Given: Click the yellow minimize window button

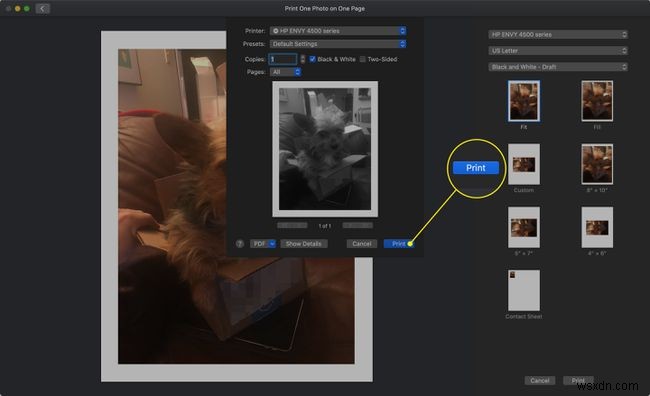Looking at the screenshot, I should pos(17,8).
